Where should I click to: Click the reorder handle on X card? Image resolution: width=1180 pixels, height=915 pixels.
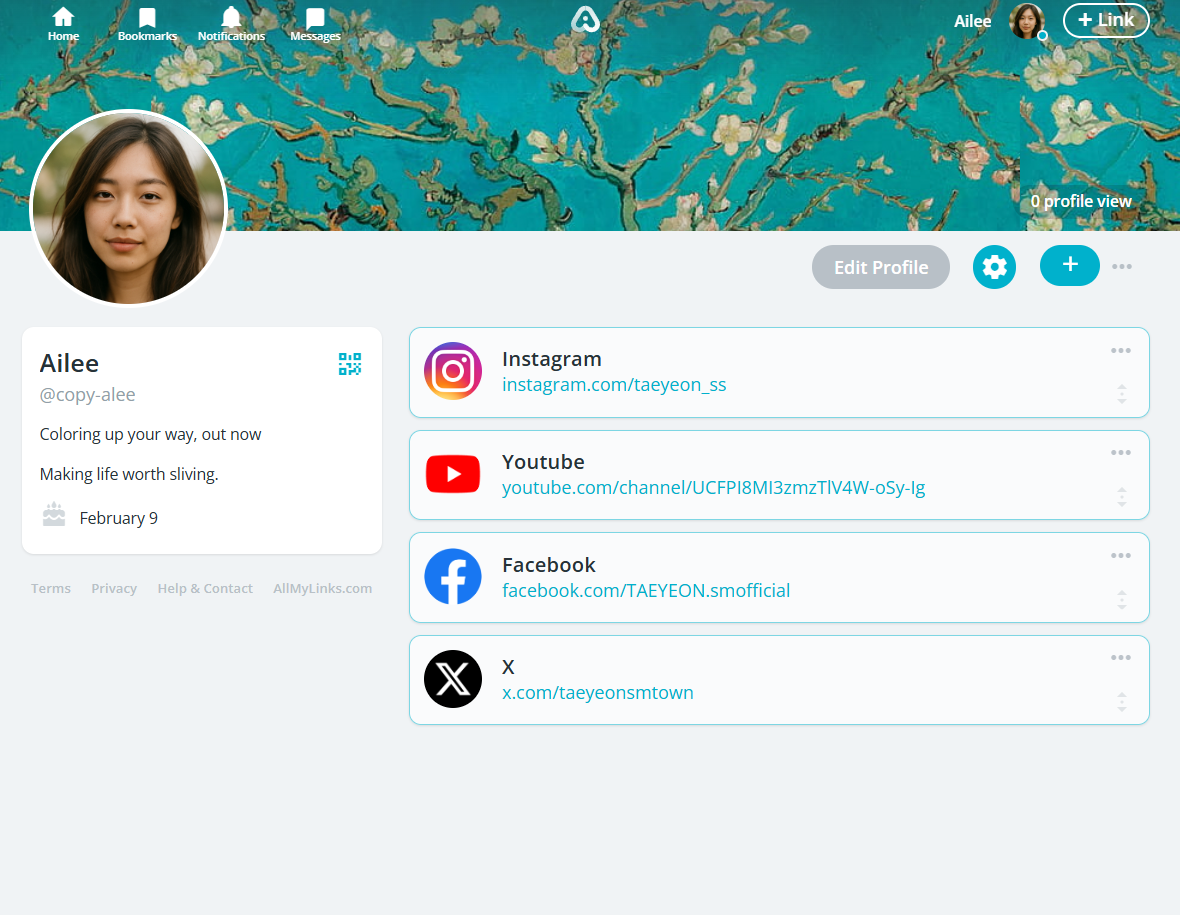tap(1121, 702)
